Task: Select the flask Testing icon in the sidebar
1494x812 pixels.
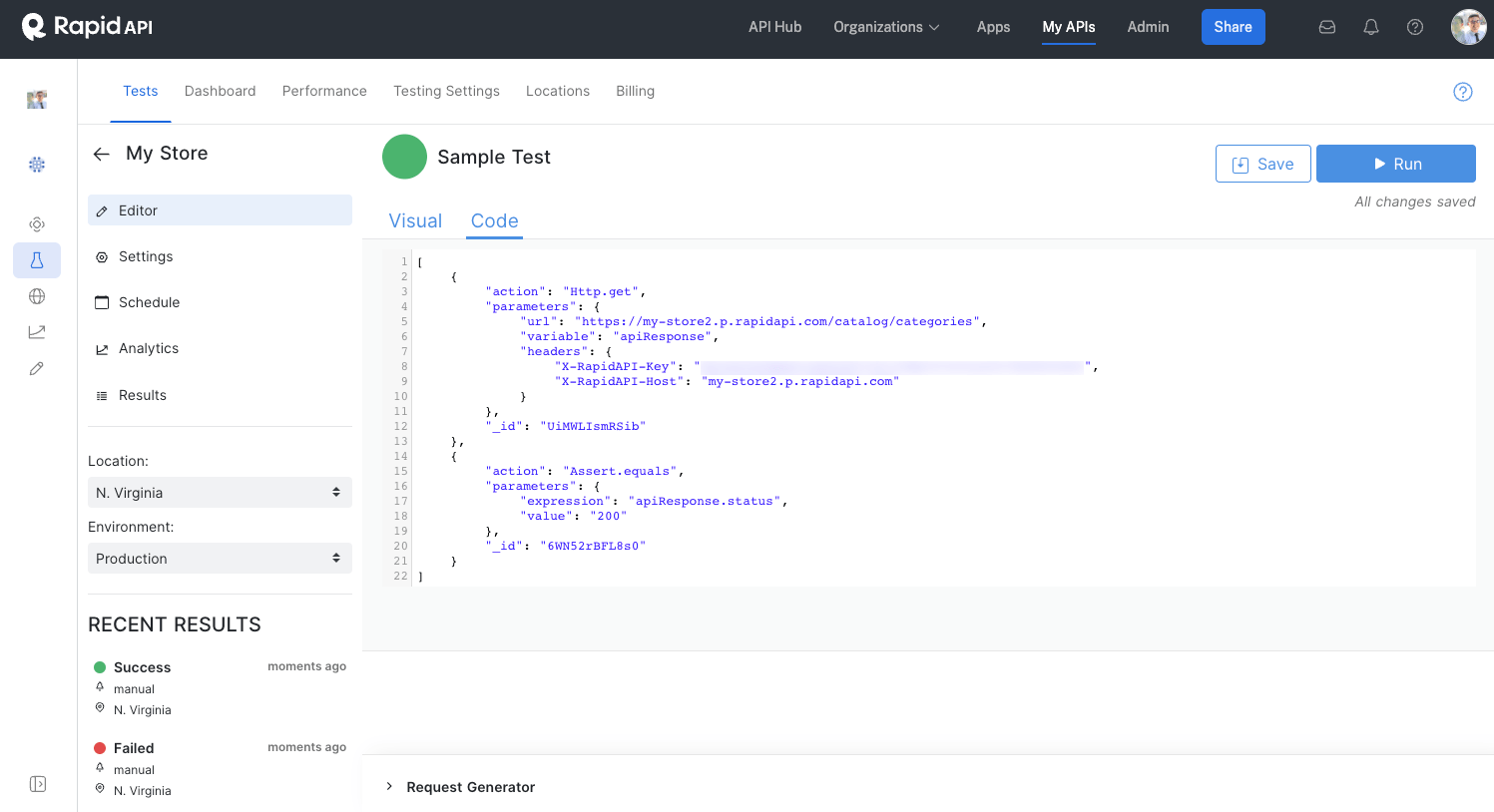Action: (37, 260)
